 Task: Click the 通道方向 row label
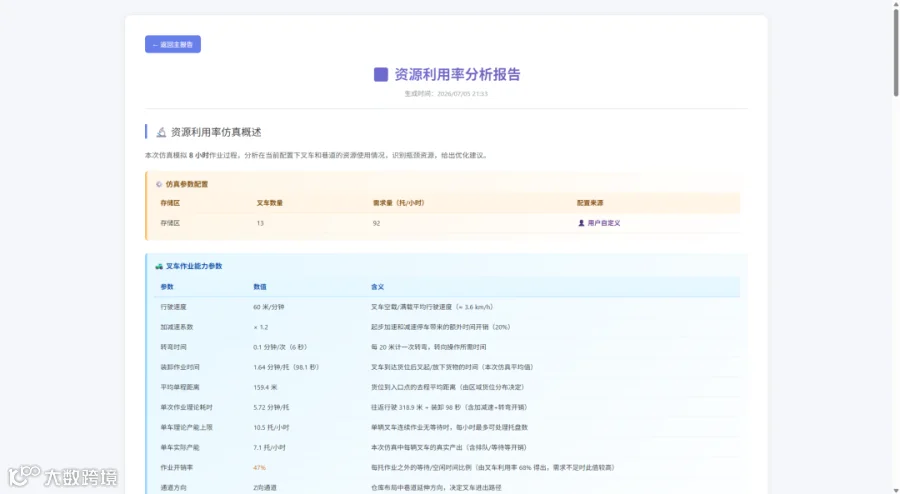pos(173,488)
